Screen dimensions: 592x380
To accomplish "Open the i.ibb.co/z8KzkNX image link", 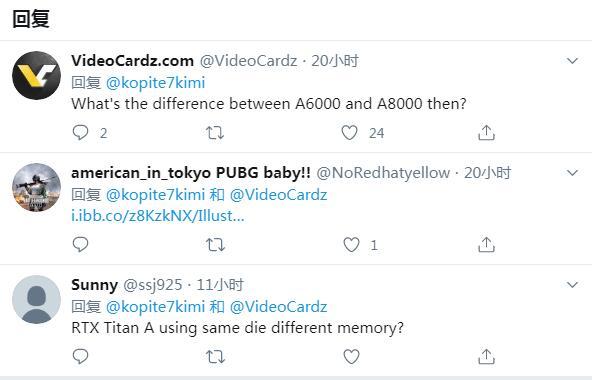I will (158, 216).
